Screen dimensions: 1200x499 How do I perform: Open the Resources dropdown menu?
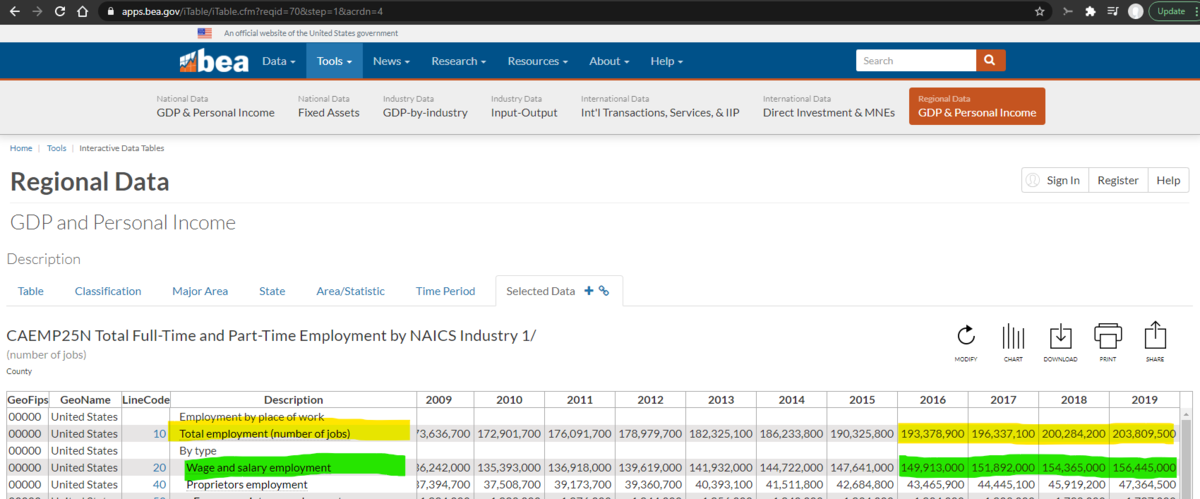pyautogui.click(x=537, y=61)
